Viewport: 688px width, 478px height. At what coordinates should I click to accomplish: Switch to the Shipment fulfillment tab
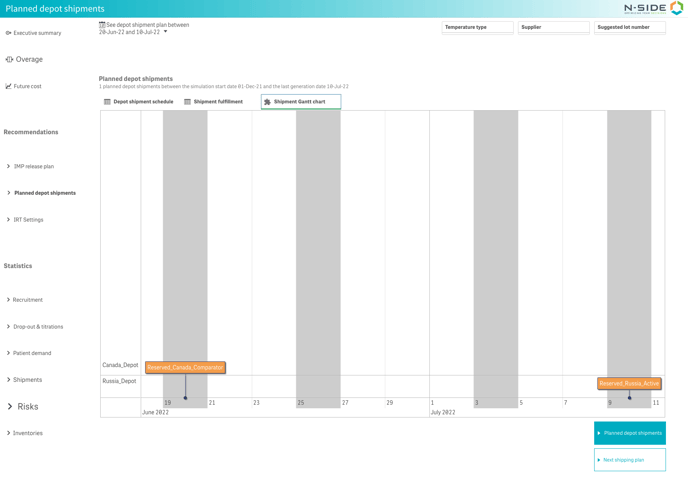[x=217, y=102]
